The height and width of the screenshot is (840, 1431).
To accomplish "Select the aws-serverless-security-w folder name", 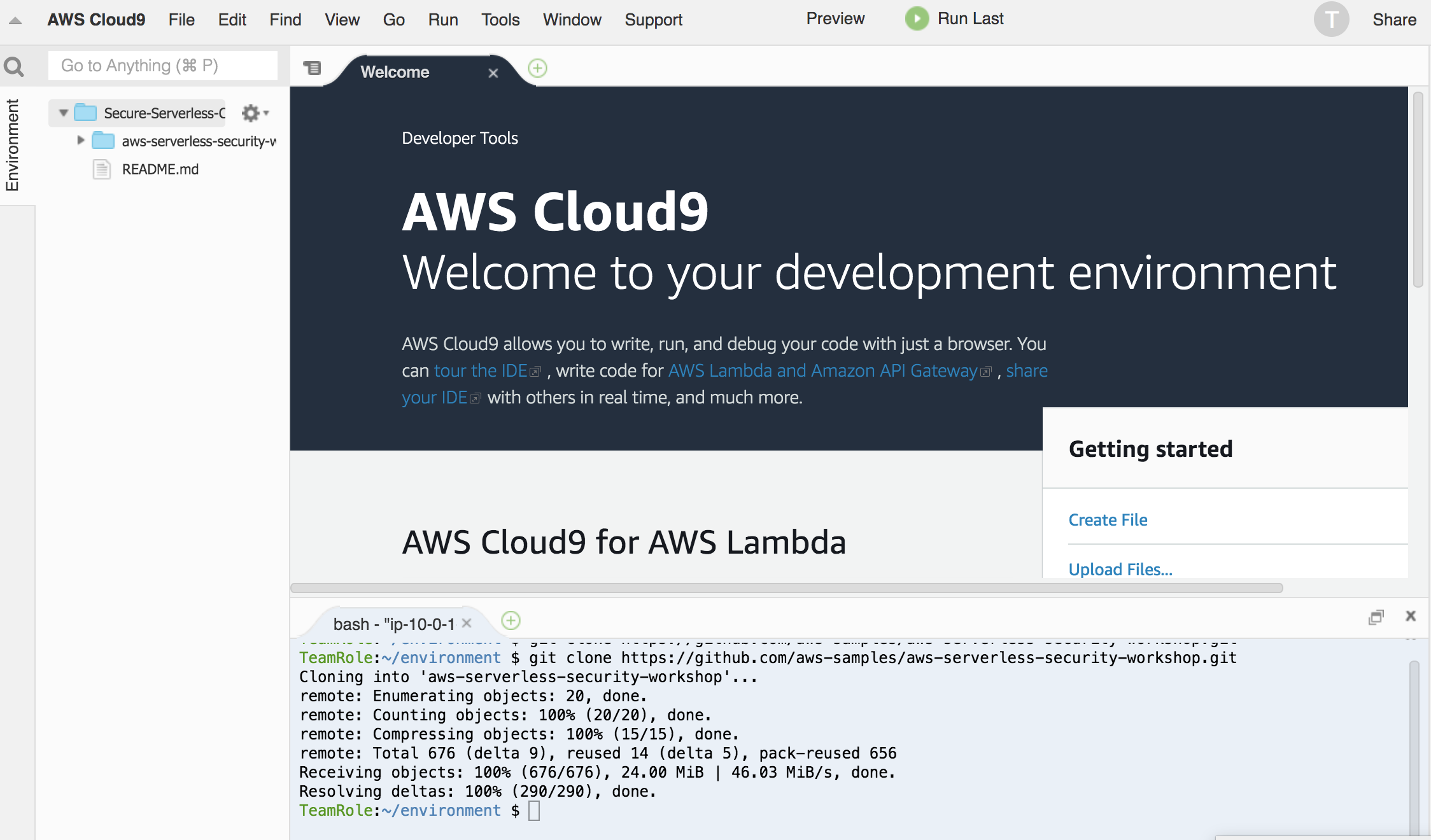I will tap(199, 141).
